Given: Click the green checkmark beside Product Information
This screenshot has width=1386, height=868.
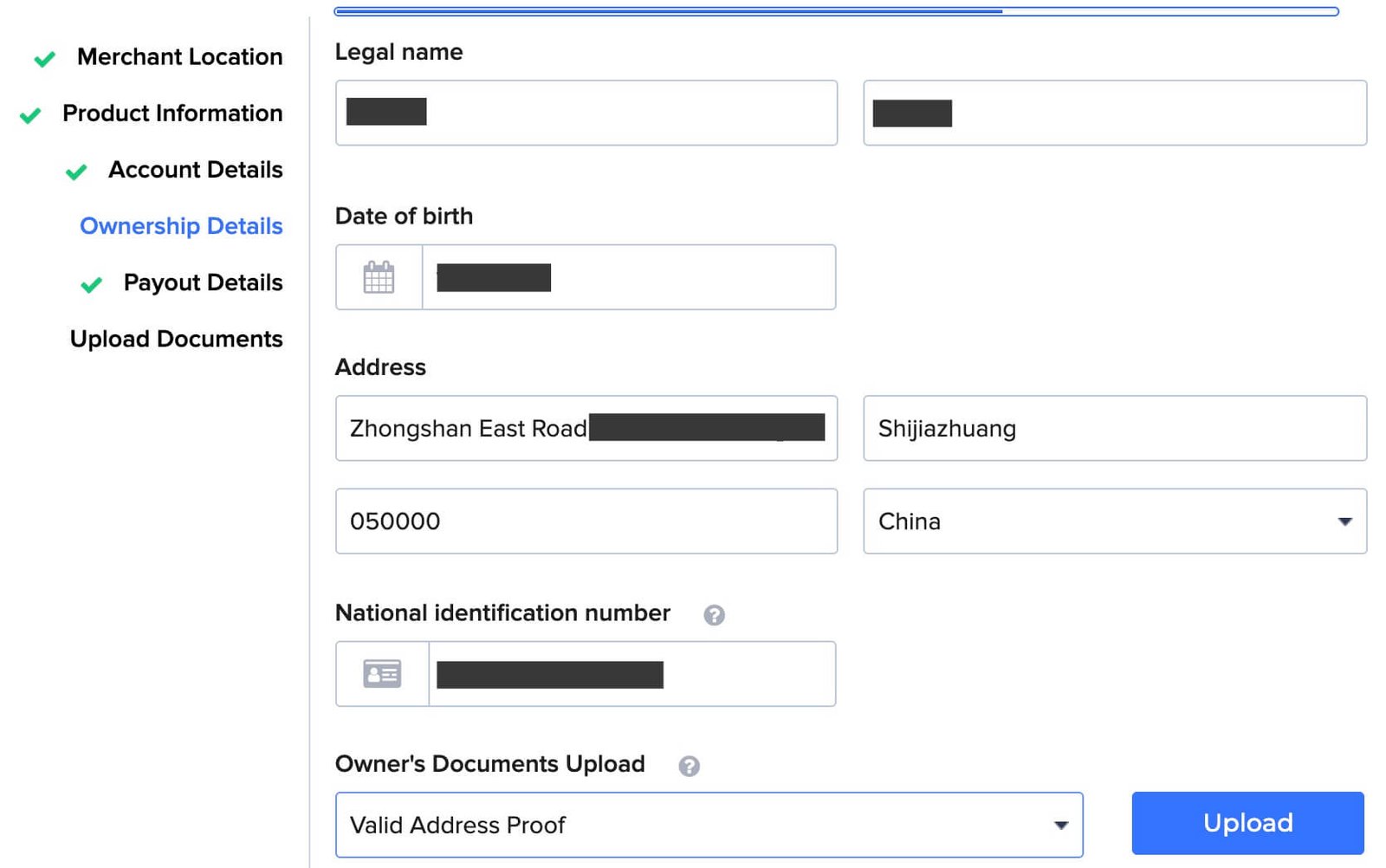Looking at the screenshot, I should tap(29, 114).
